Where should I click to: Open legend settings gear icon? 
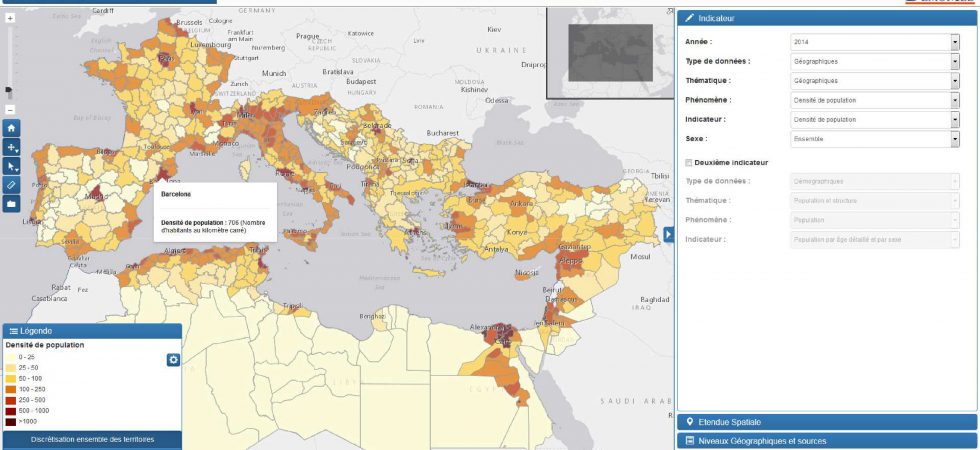[173, 360]
